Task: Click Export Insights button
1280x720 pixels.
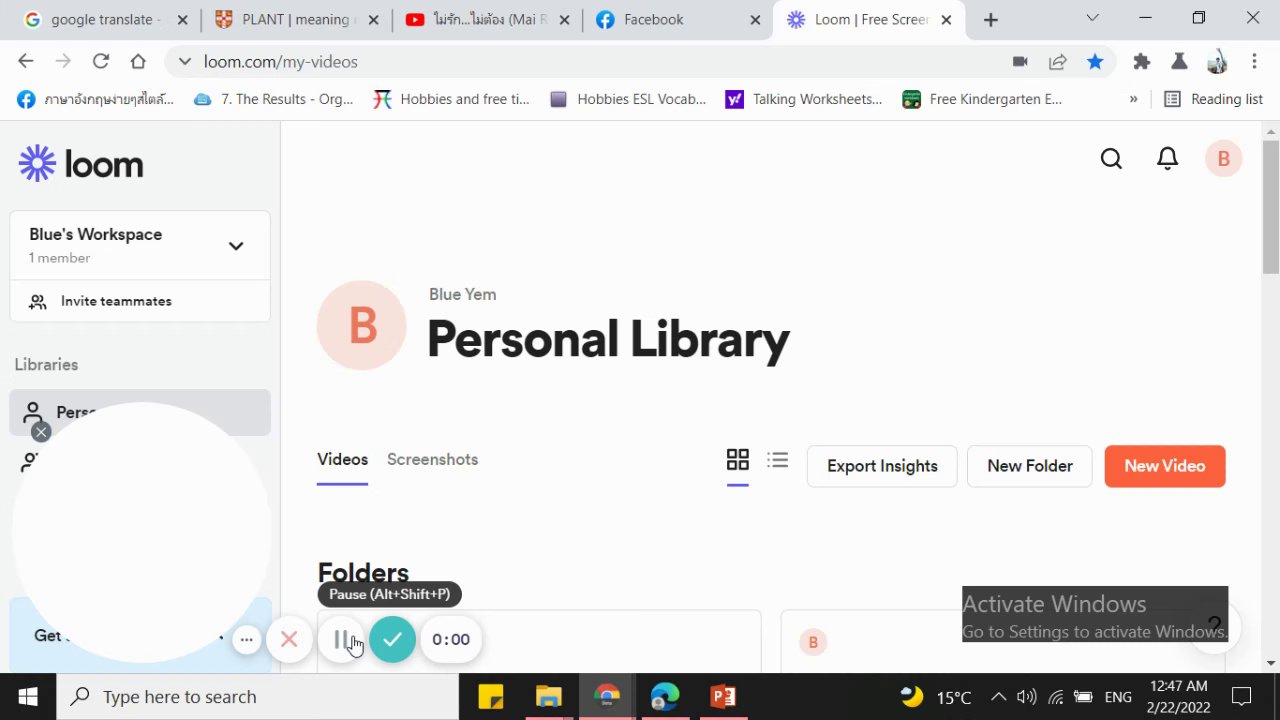Action: point(882,466)
